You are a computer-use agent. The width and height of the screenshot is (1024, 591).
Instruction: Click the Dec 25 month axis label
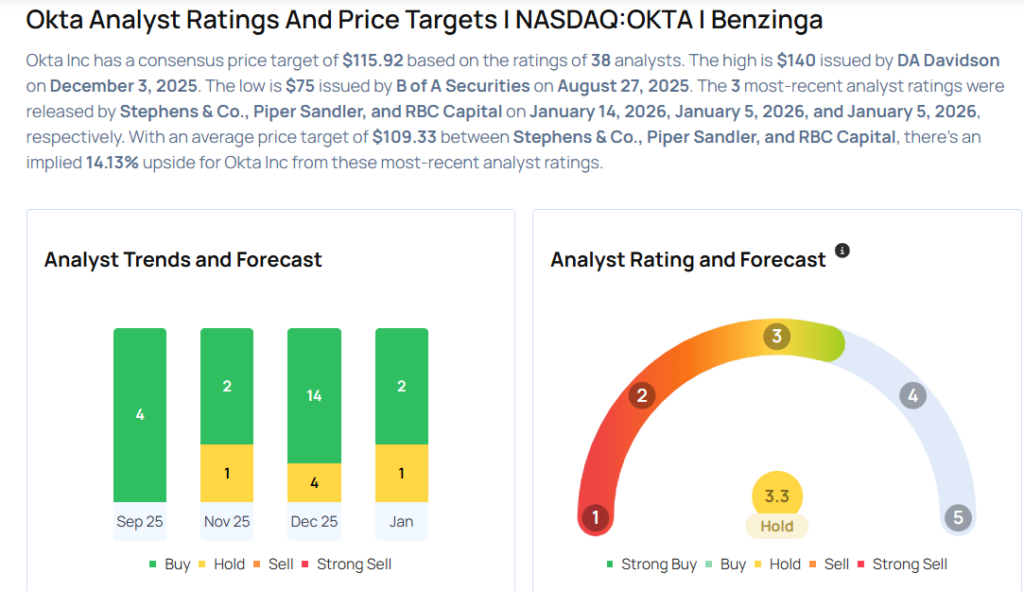[314, 521]
